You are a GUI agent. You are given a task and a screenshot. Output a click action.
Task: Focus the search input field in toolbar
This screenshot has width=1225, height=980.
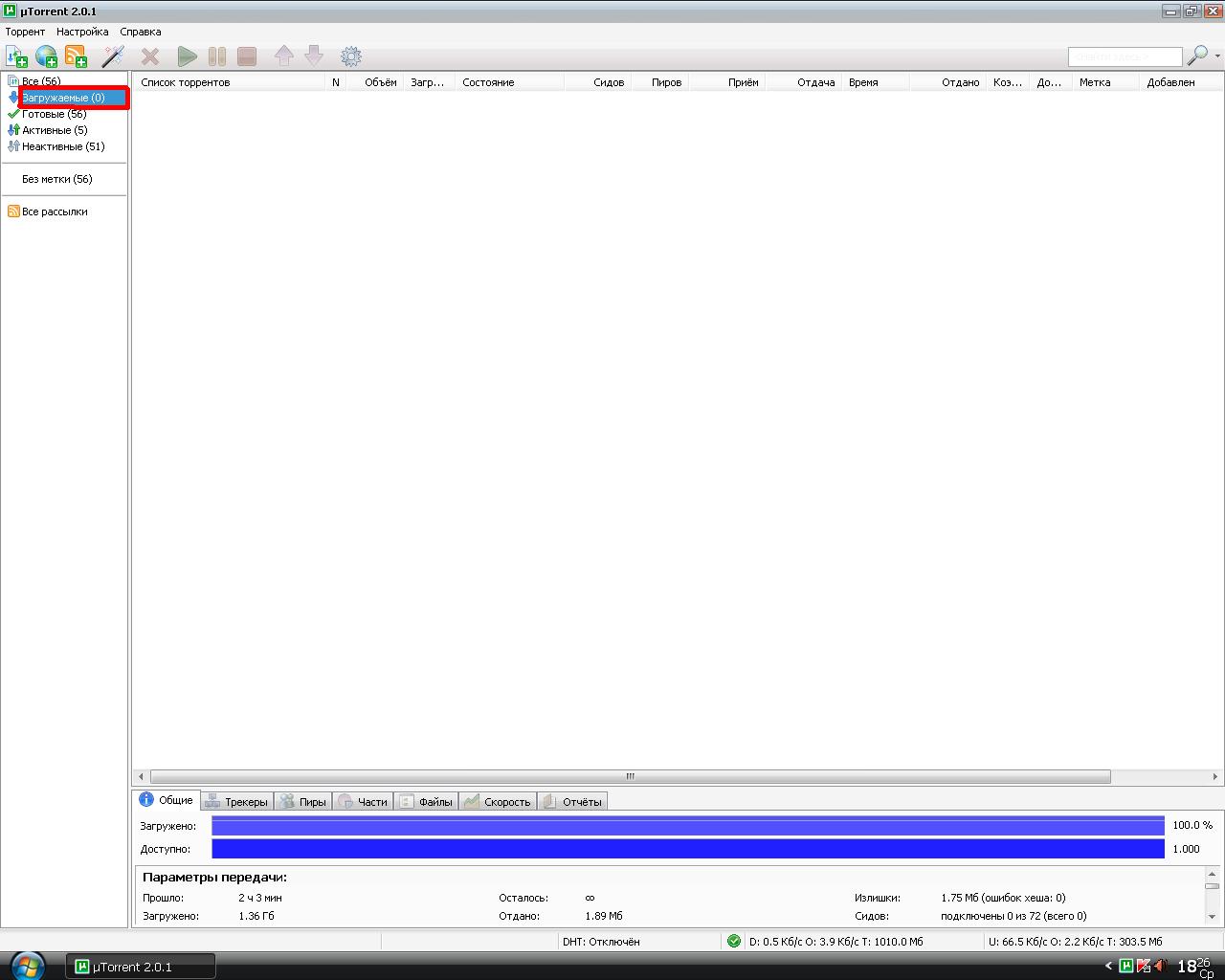pyautogui.click(x=1125, y=56)
